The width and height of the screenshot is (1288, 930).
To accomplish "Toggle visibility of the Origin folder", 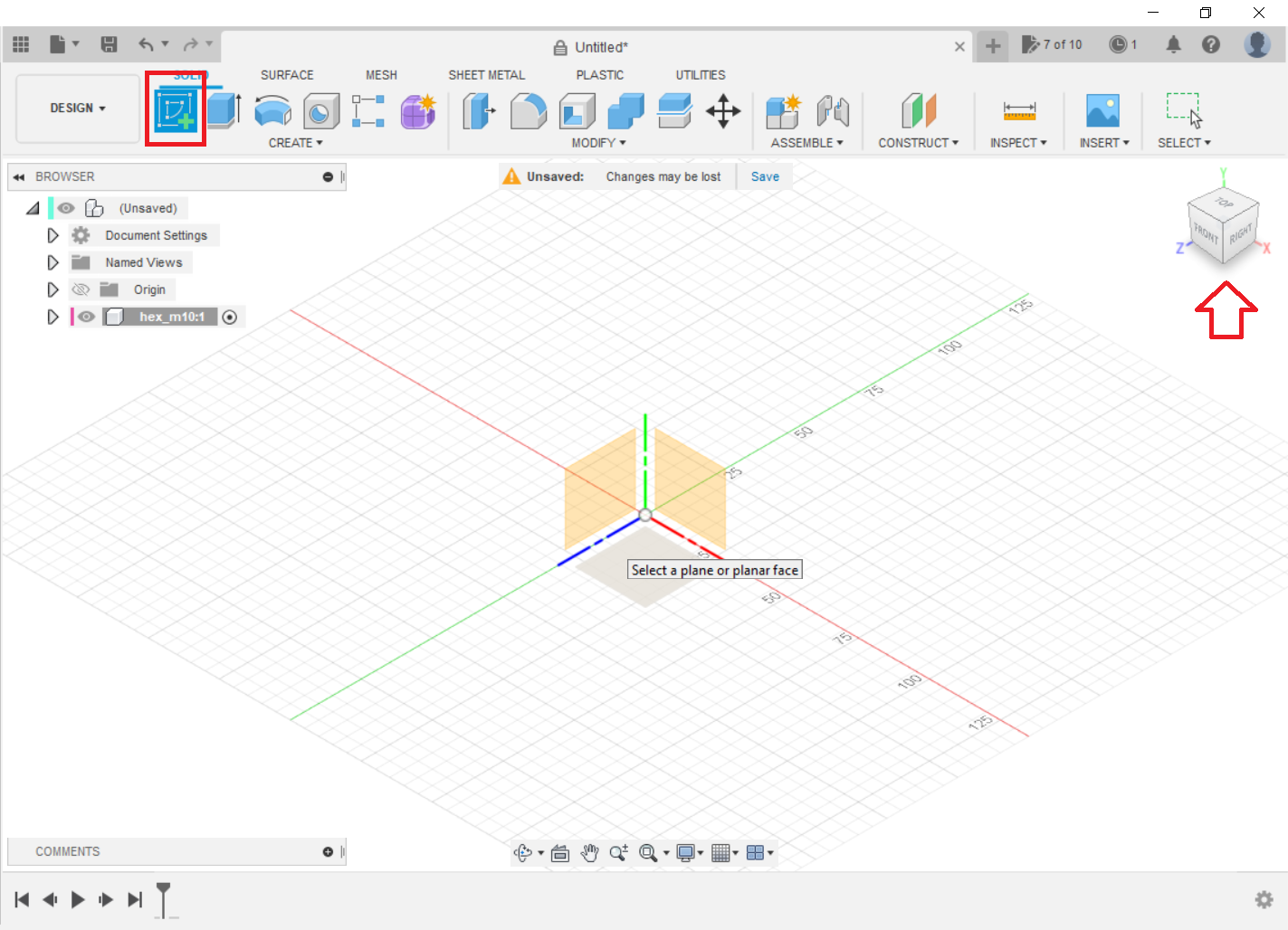I will coord(81,289).
